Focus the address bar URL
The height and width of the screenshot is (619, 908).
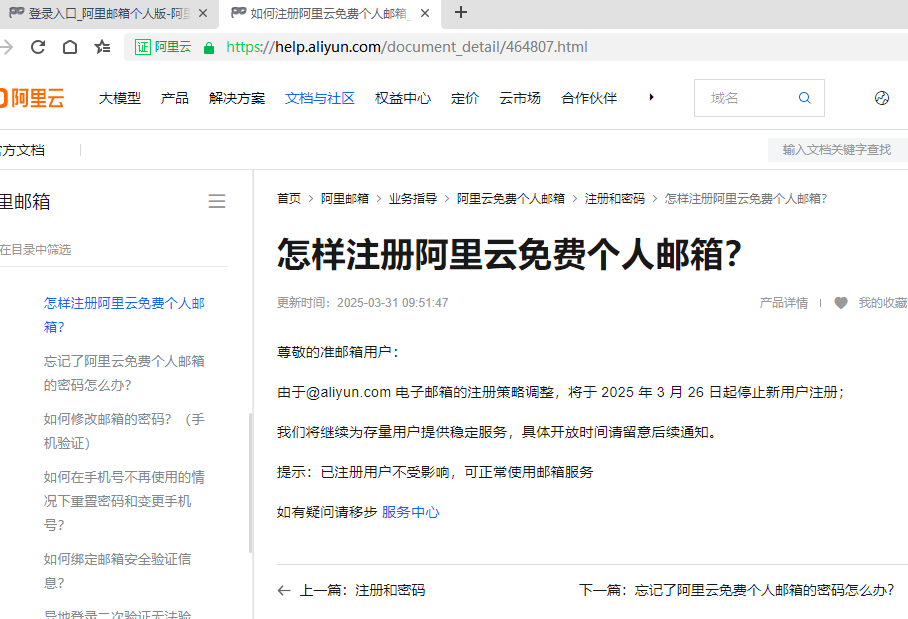[x=407, y=47]
